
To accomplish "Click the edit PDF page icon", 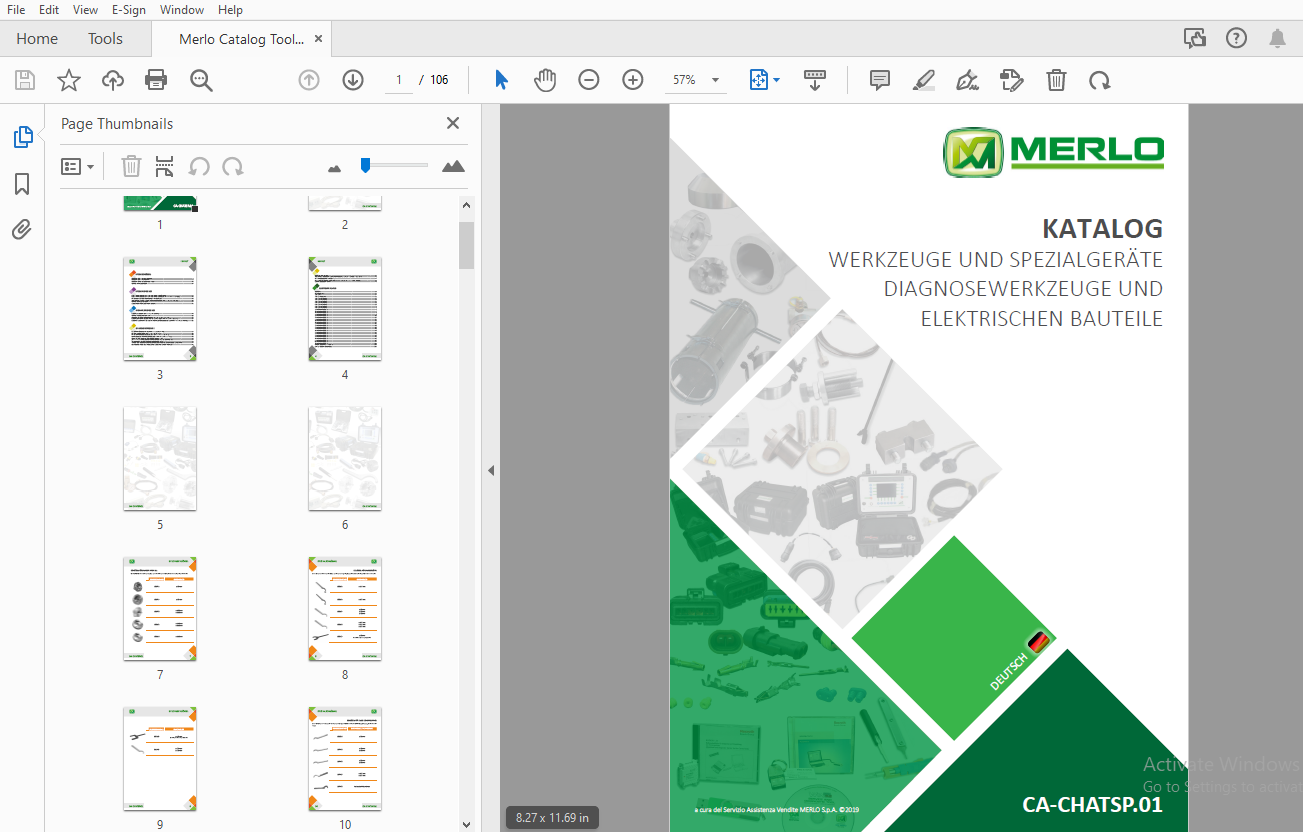I will click(x=1012, y=80).
